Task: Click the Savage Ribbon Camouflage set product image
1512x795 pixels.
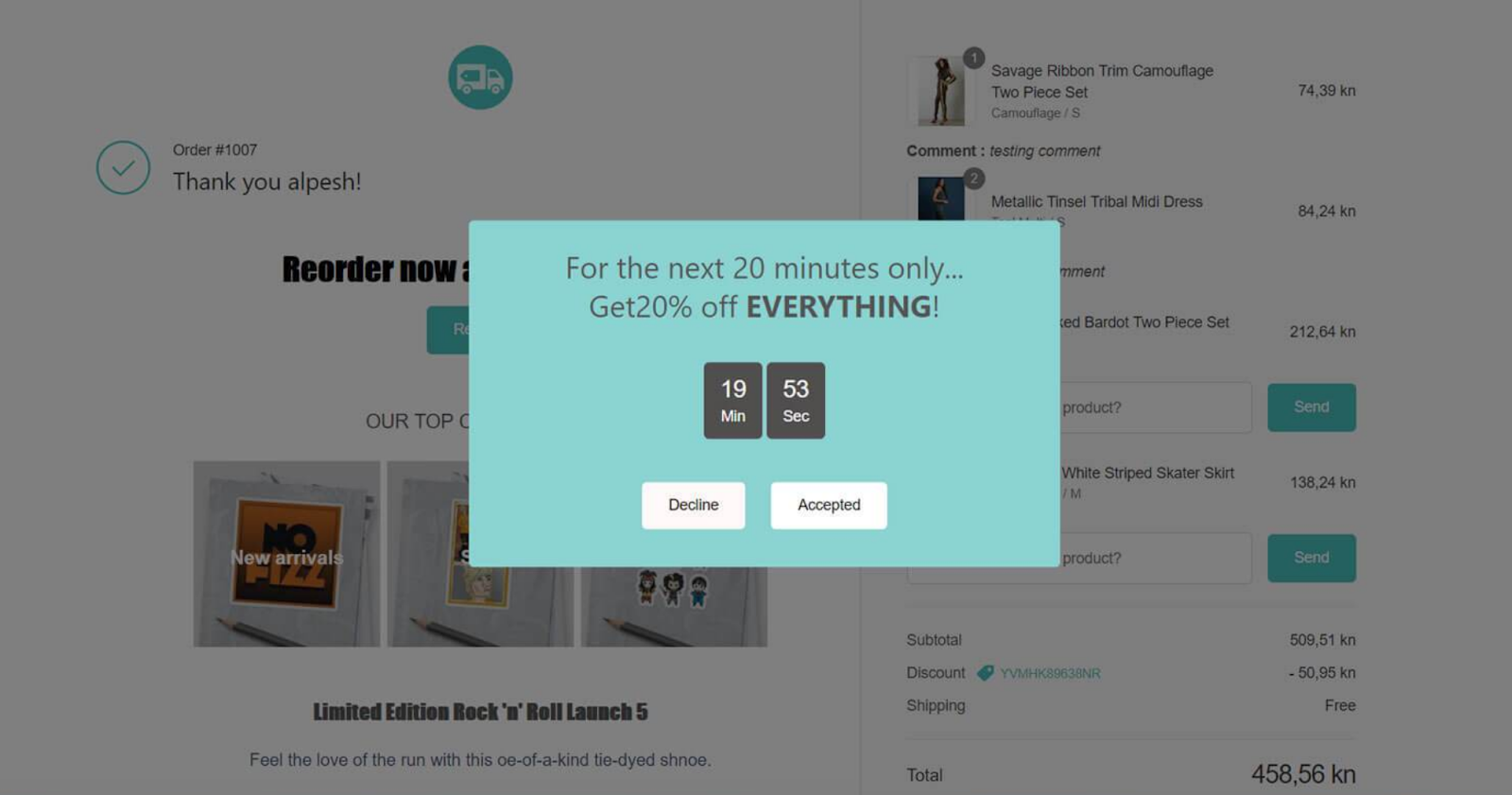Action: (x=940, y=91)
